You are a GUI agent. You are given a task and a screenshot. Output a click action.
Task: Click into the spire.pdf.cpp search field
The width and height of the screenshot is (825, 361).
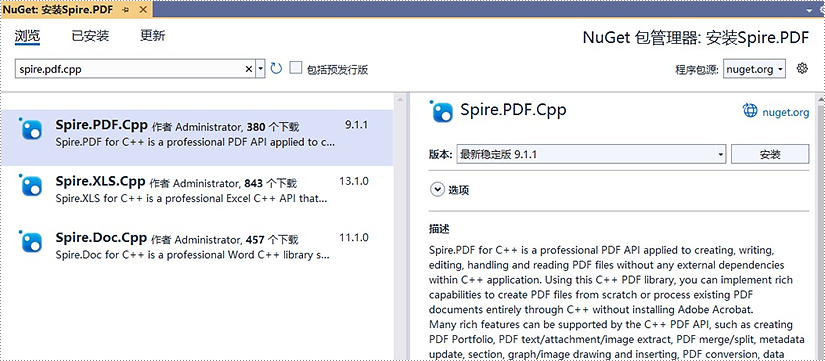pos(129,69)
